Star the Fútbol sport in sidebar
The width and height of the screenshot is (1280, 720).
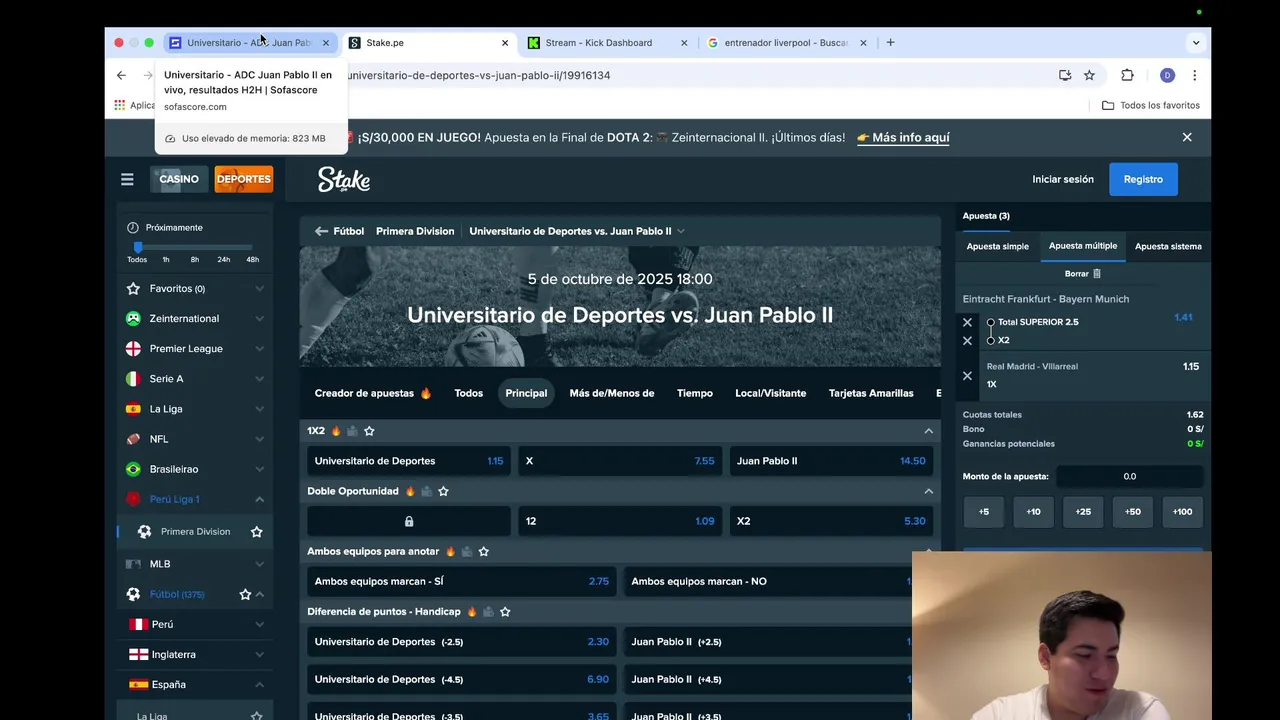(x=245, y=594)
